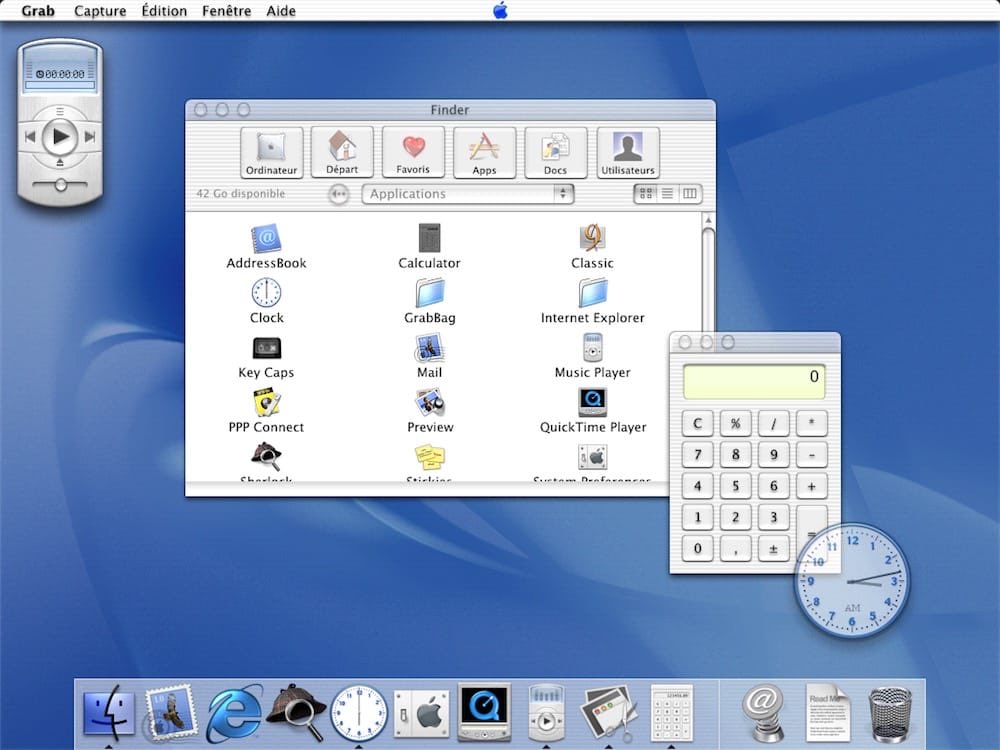The image size is (1000, 750).
Task: Click the Clock icon in the Dock
Action: click(x=358, y=713)
